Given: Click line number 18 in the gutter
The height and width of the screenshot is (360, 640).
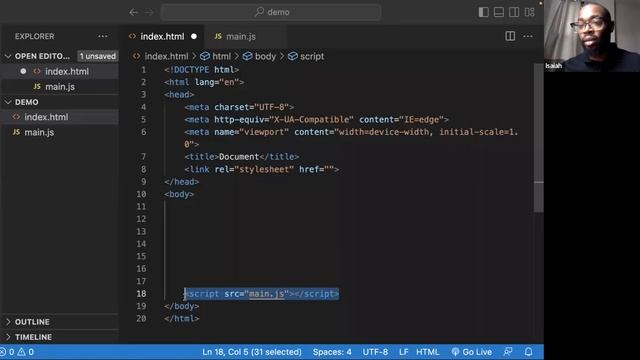Looking at the screenshot, I should coord(141,294).
